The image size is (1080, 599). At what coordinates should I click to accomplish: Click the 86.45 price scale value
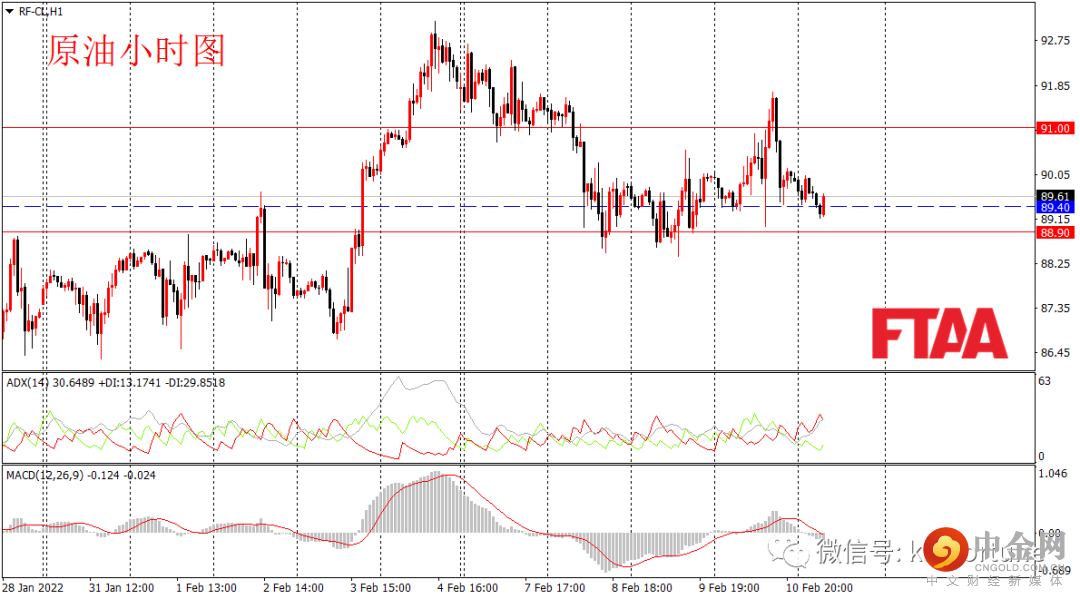coord(1055,353)
